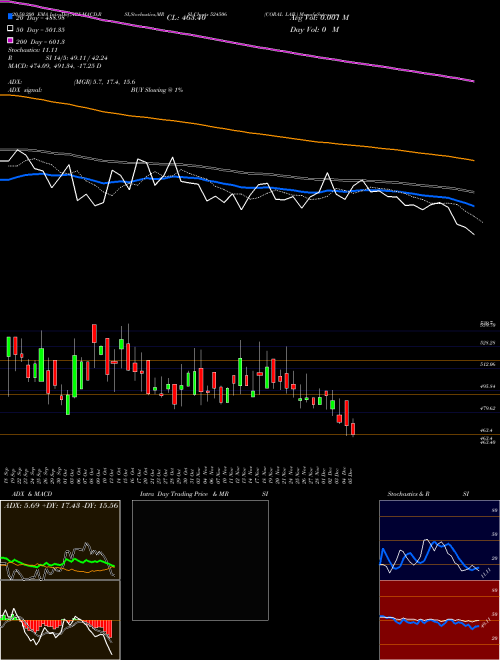Click the 'ADX & MACD' panel title

pos(32,494)
